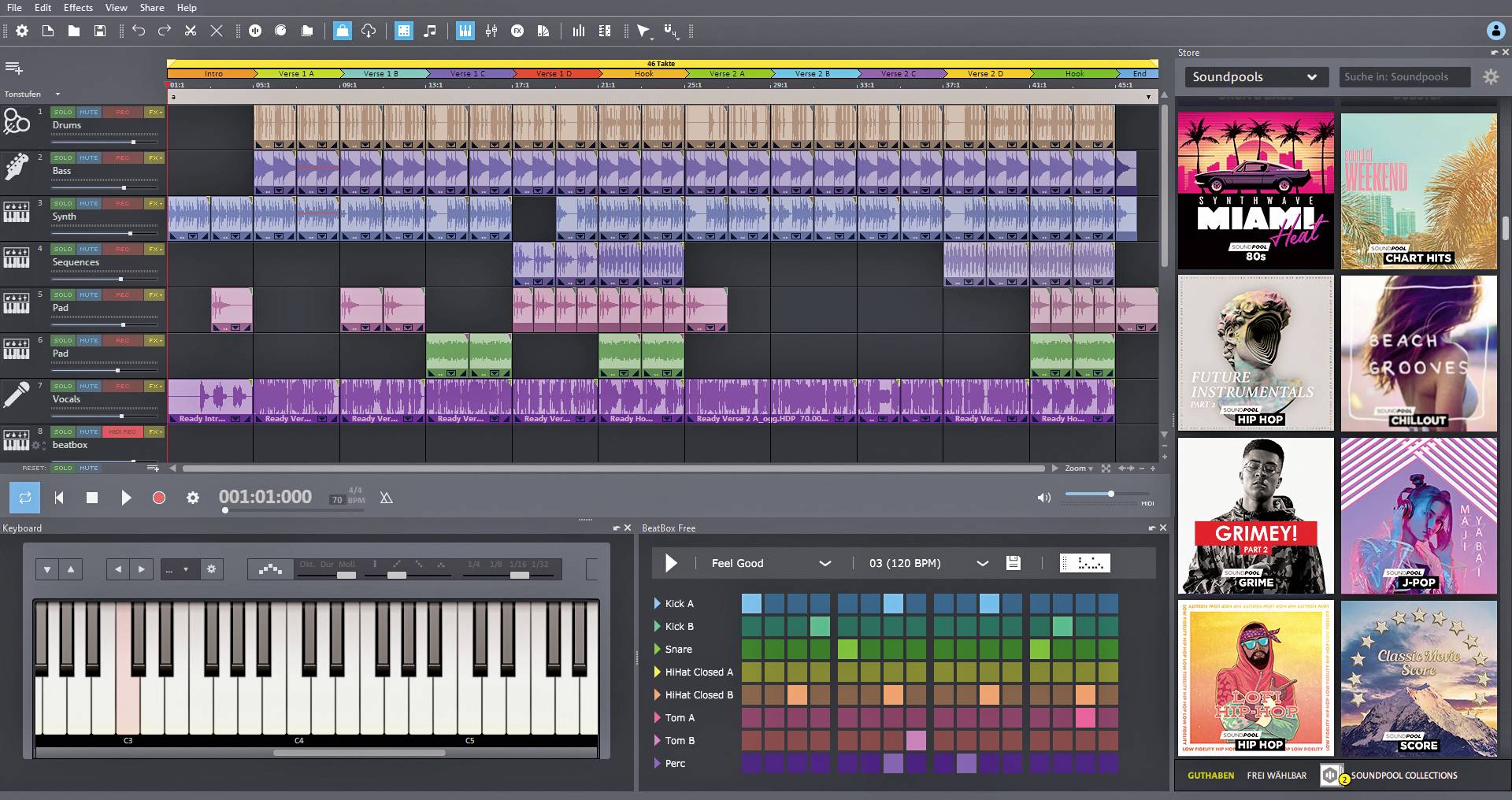Image resolution: width=1512 pixels, height=800 pixels.
Task: Adjust the master volume slider
Action: point(1110,494)
